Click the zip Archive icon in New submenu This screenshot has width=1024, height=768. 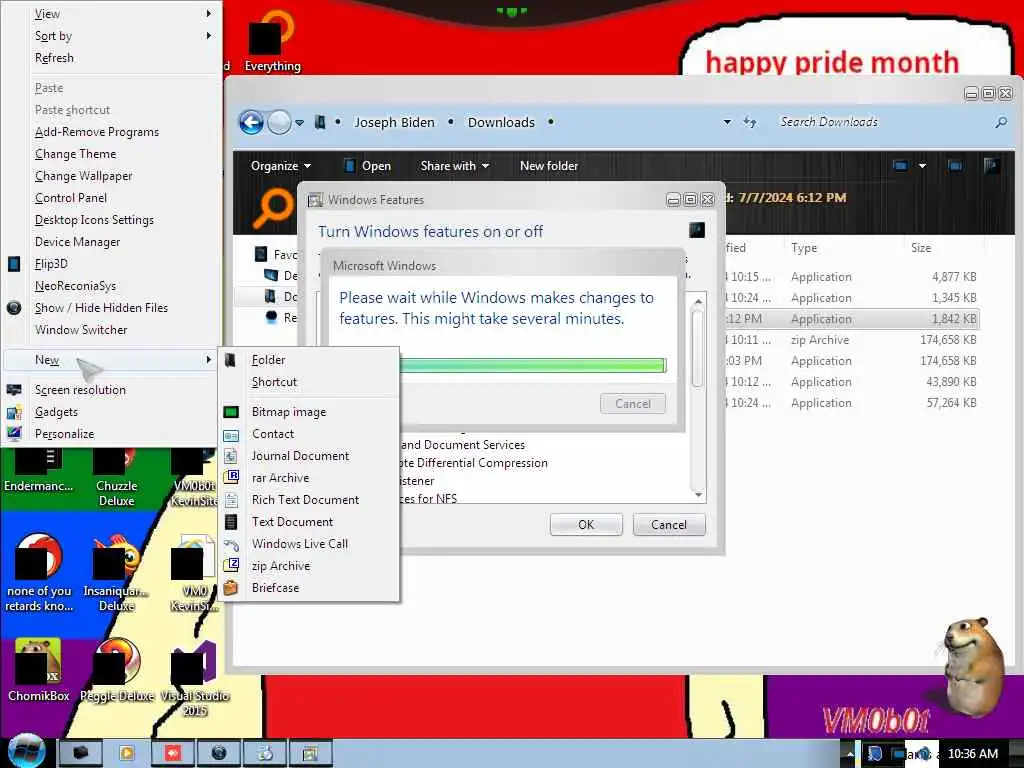point(231,565)
